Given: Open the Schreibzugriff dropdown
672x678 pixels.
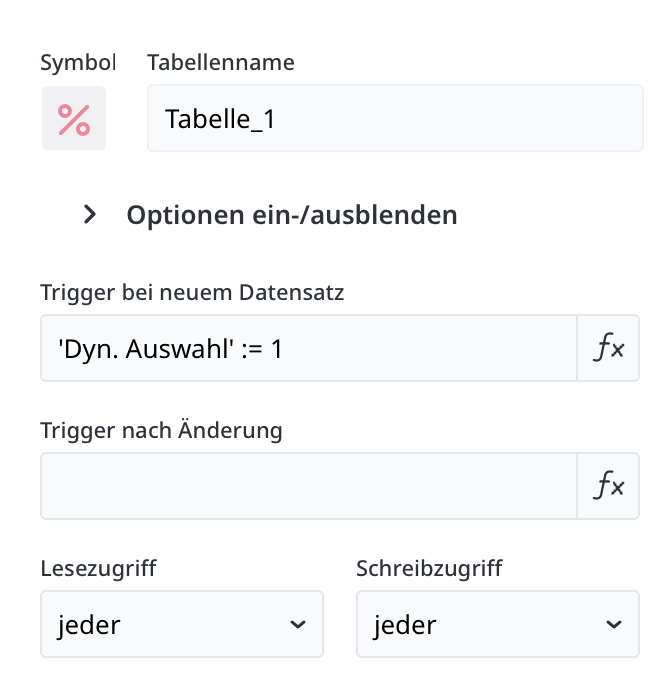Looking at the screenshot, I should click(497, 625).
